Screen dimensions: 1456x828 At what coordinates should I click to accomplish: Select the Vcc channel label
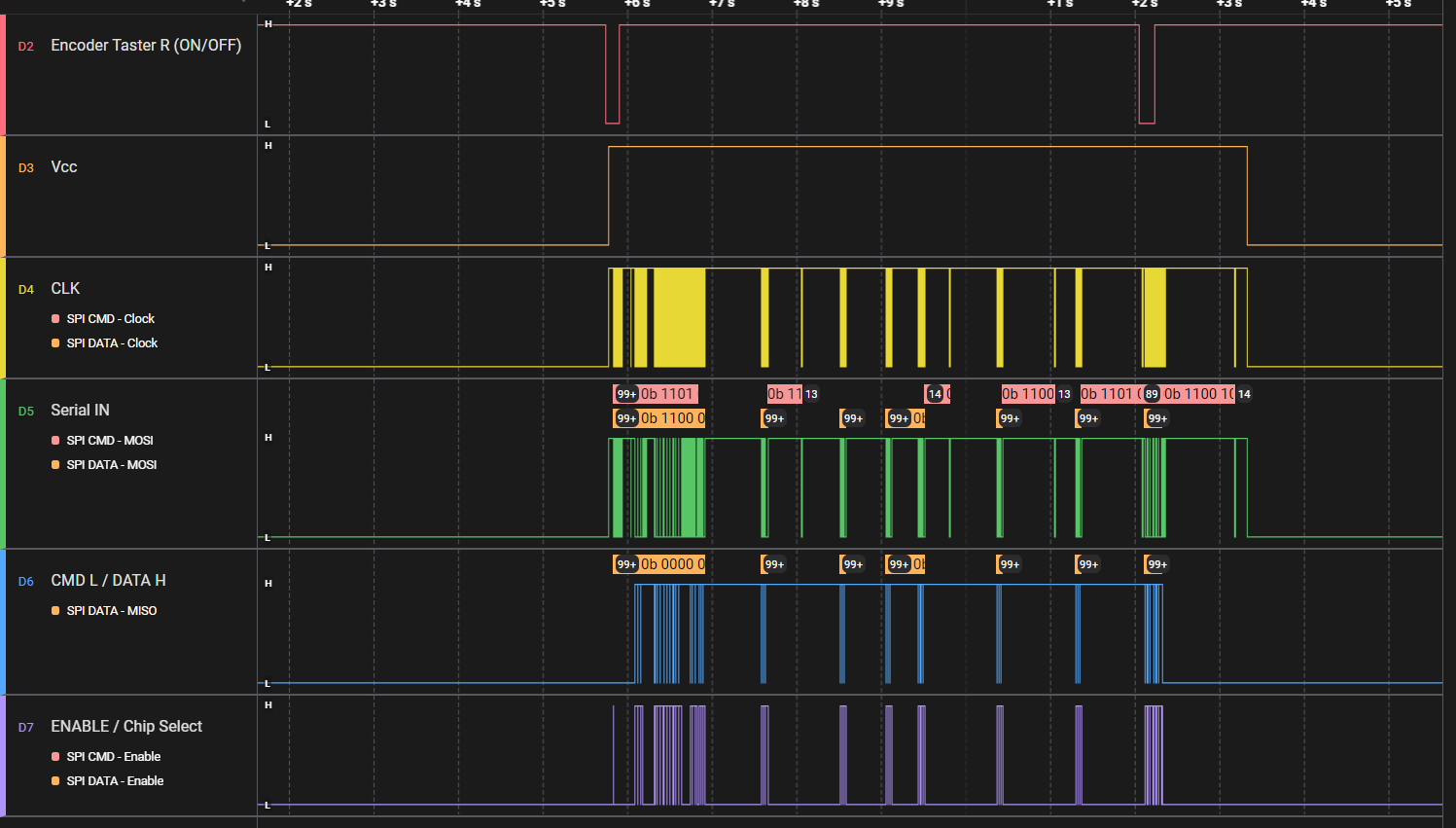[64, 166]
